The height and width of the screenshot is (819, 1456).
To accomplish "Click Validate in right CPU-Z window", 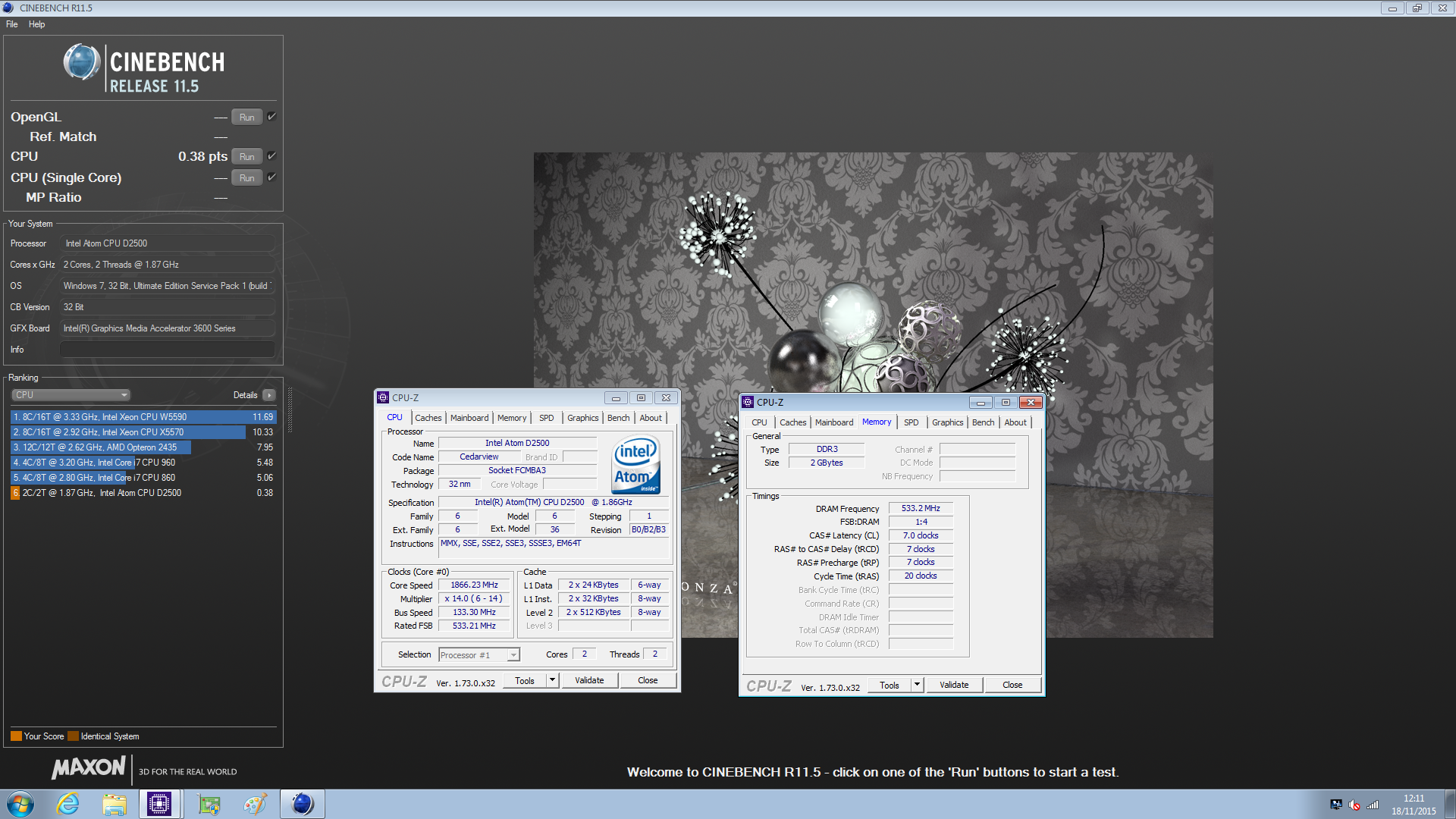I will click(x=954, y=686).
